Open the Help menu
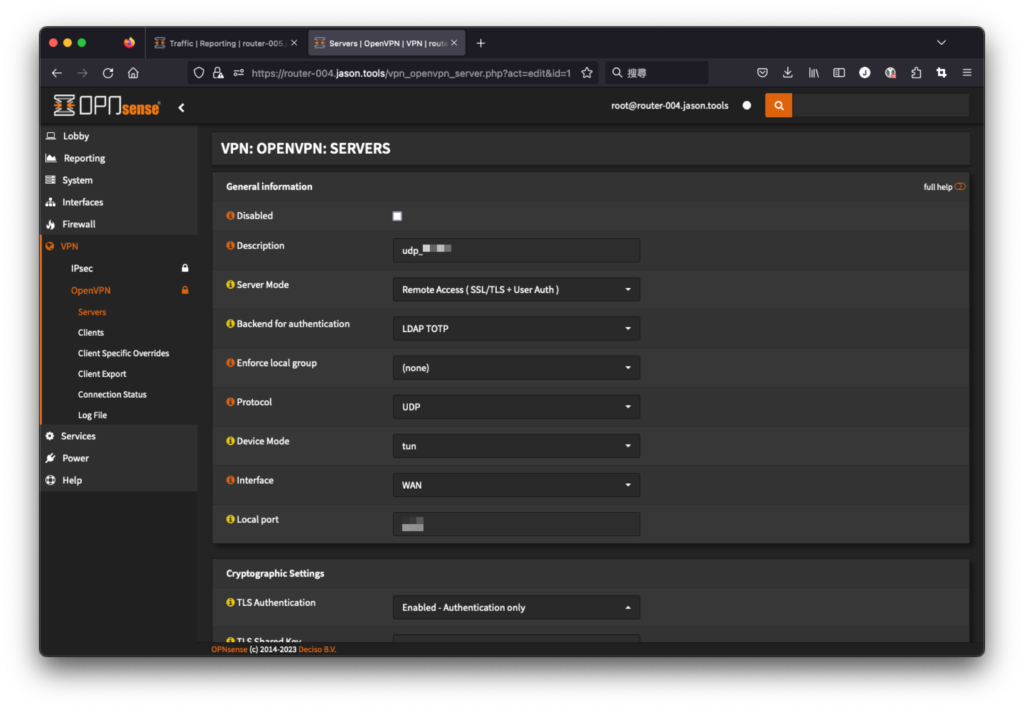Viewport: 1024px width, 709px height. [x=119, y=481]
